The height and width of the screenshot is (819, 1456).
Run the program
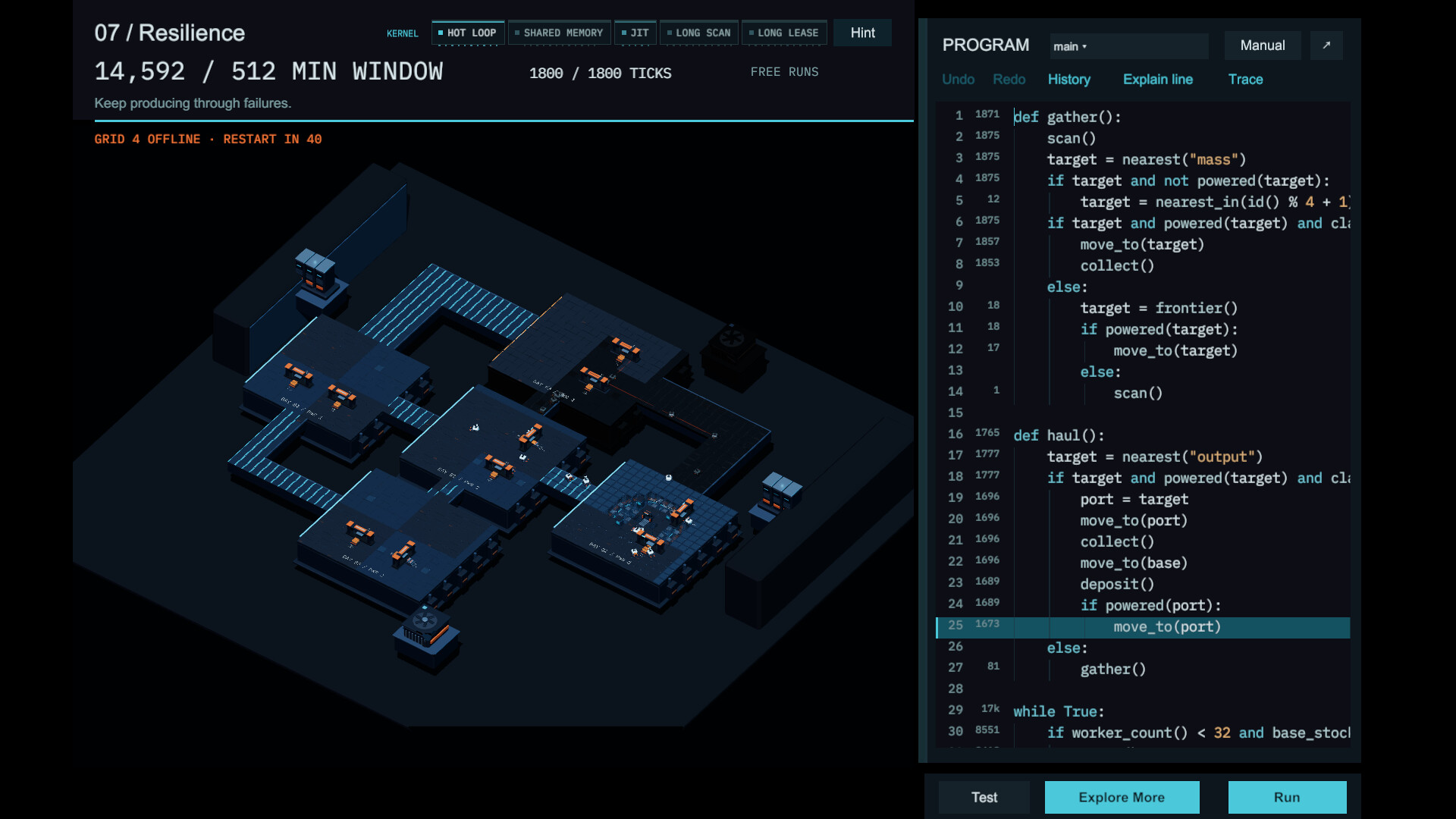[1287, 797]
